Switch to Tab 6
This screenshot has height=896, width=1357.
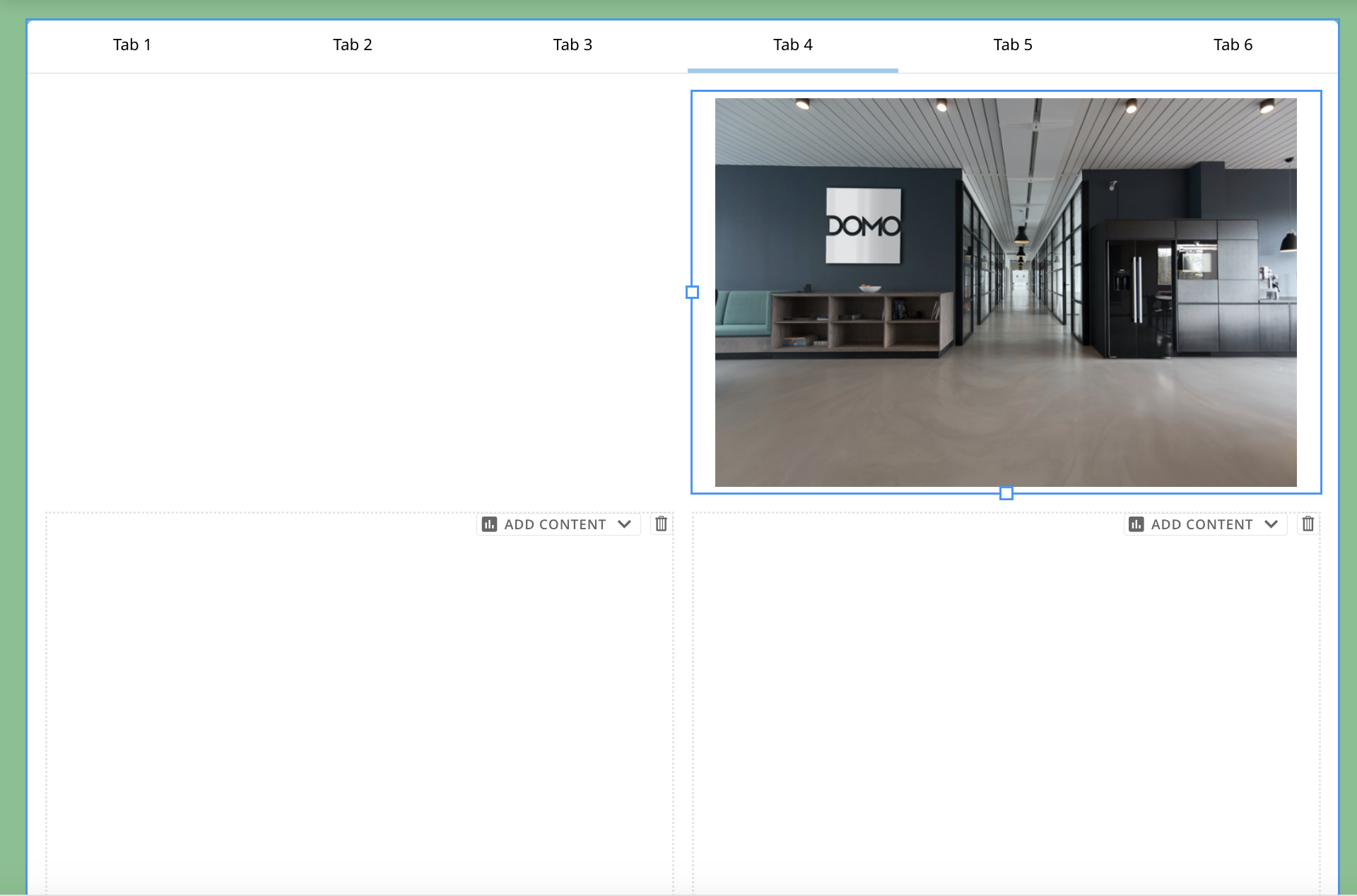1232,45
